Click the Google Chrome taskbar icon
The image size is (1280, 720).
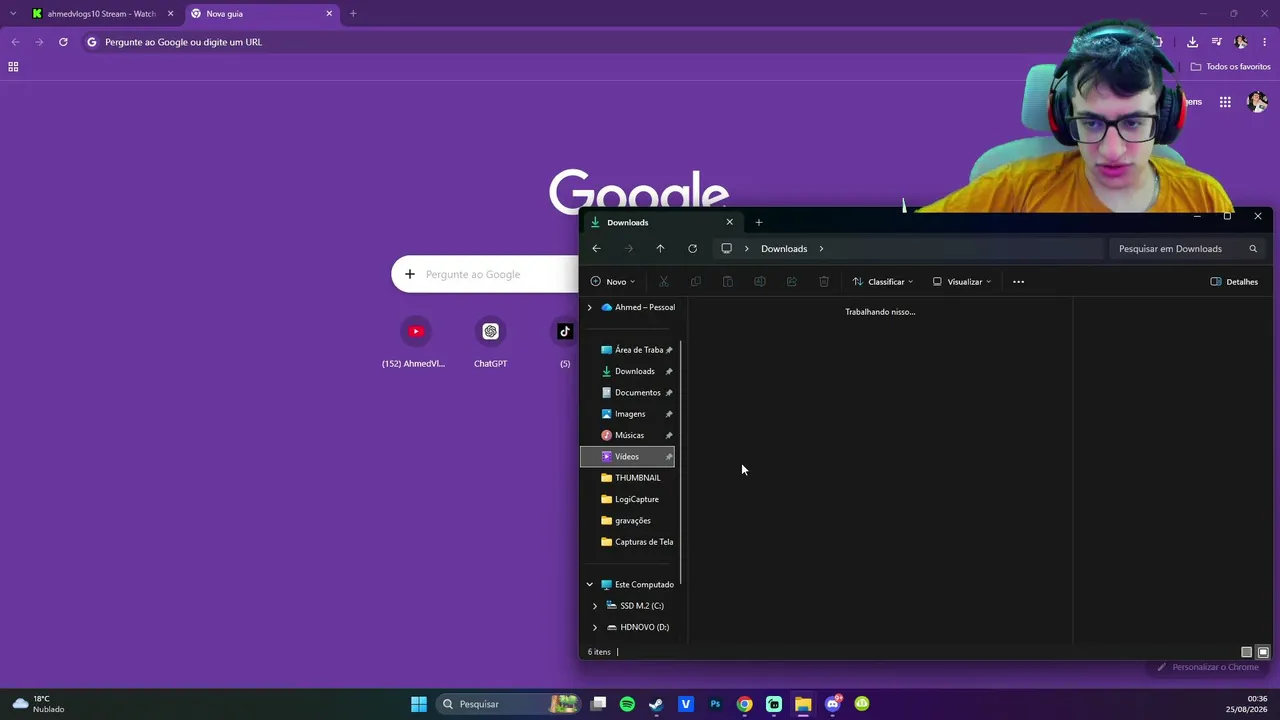744,704
